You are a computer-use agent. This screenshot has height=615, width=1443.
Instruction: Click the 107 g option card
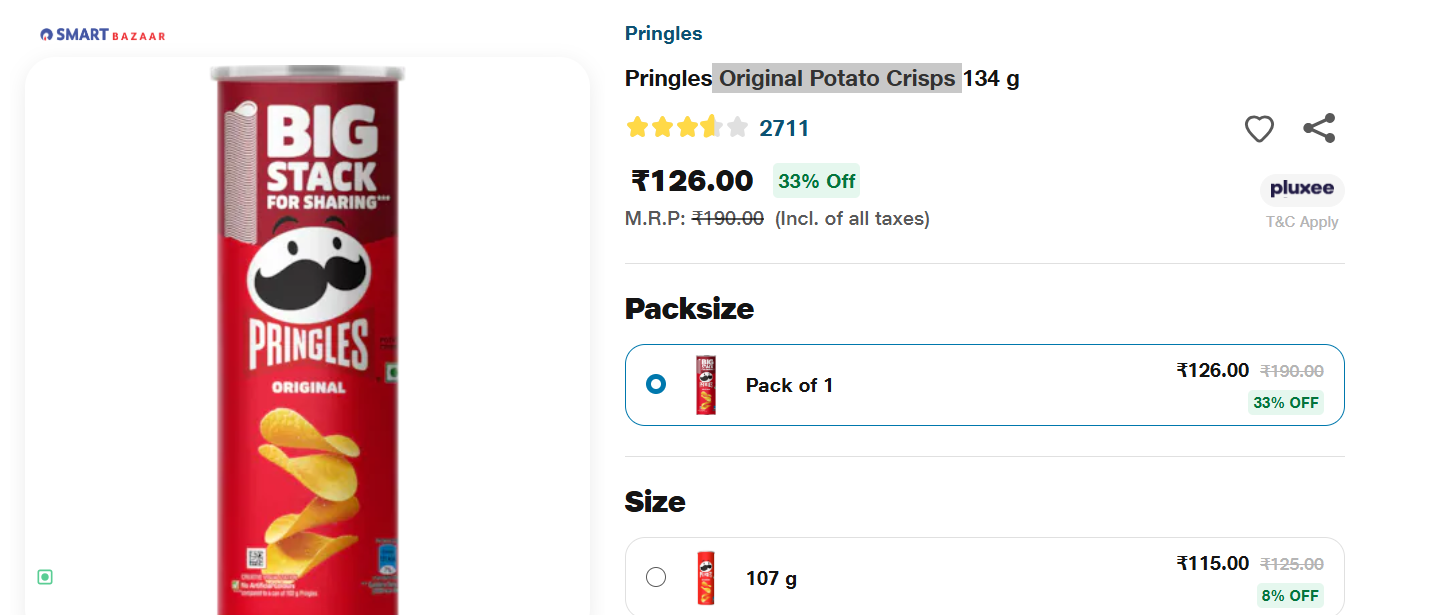tap(985, 577)
